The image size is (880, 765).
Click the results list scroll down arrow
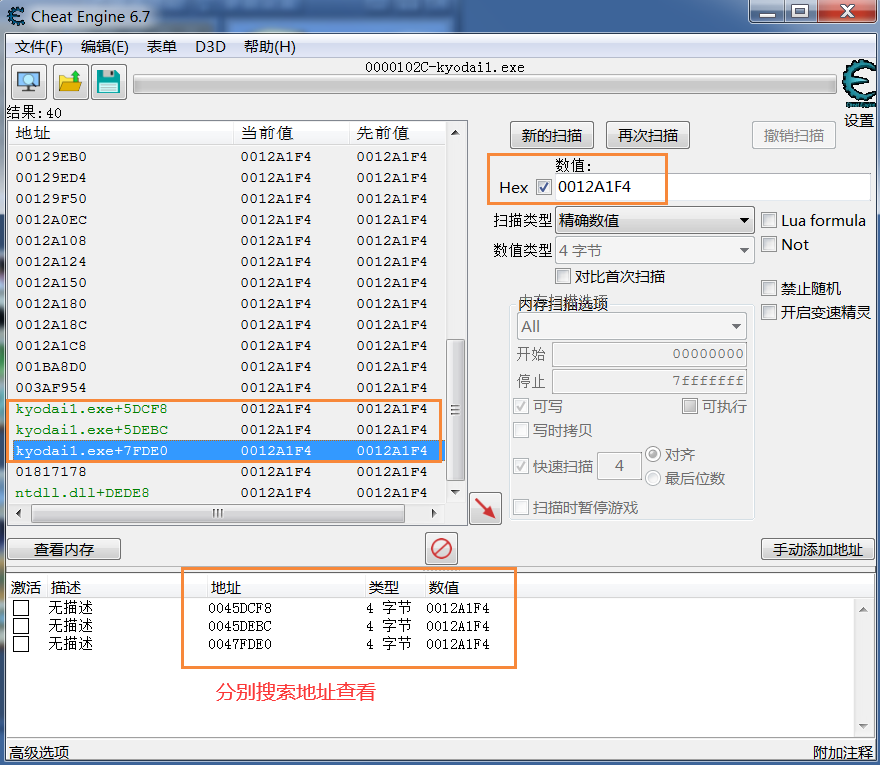[455, 492]
